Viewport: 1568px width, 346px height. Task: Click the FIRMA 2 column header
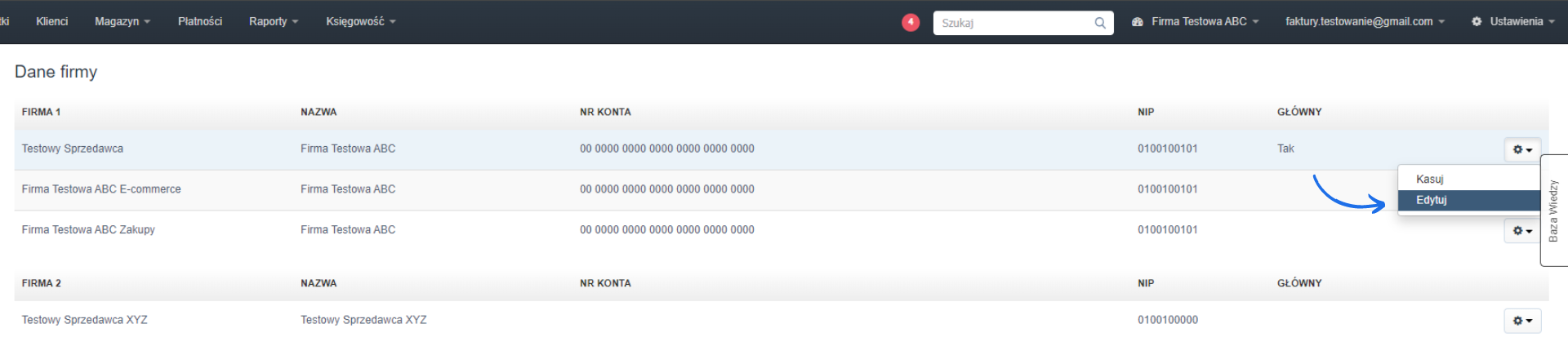tap(42, 283)
